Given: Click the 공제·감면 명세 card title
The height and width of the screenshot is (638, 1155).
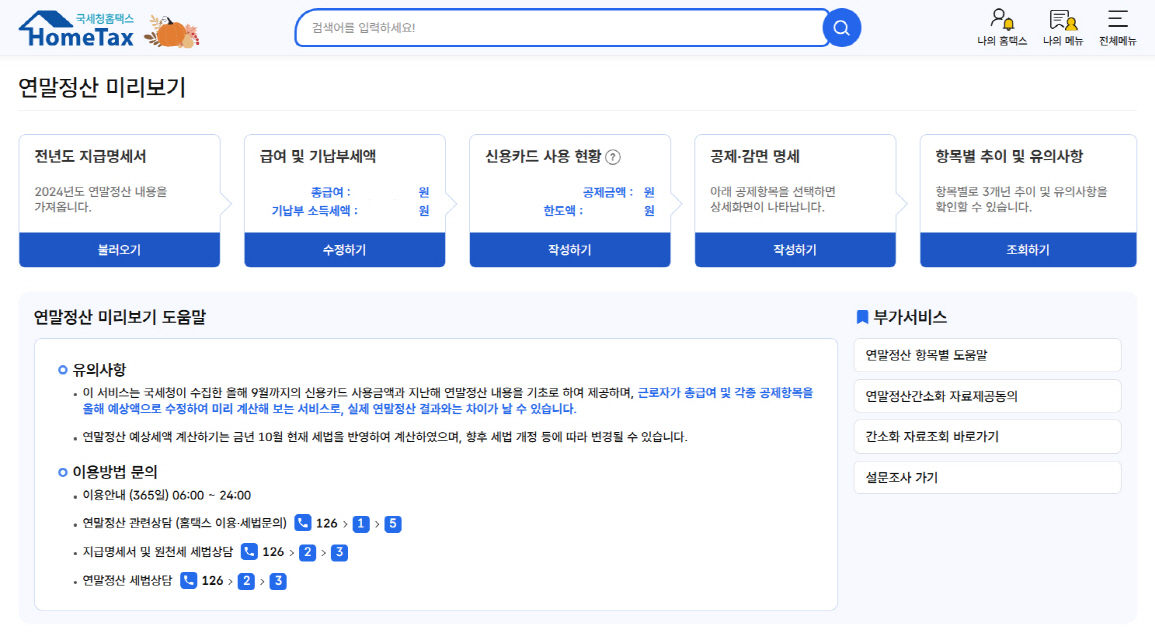Looking at the screenshot, I should click(x=755, y=156).
